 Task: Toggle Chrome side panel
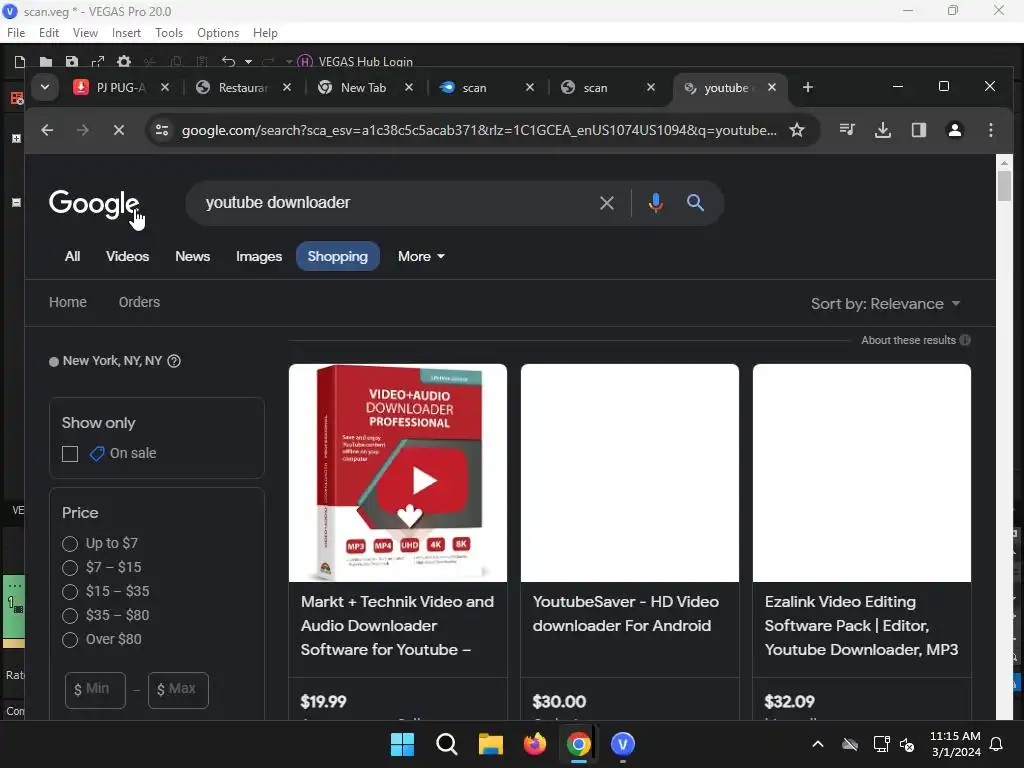919,130
